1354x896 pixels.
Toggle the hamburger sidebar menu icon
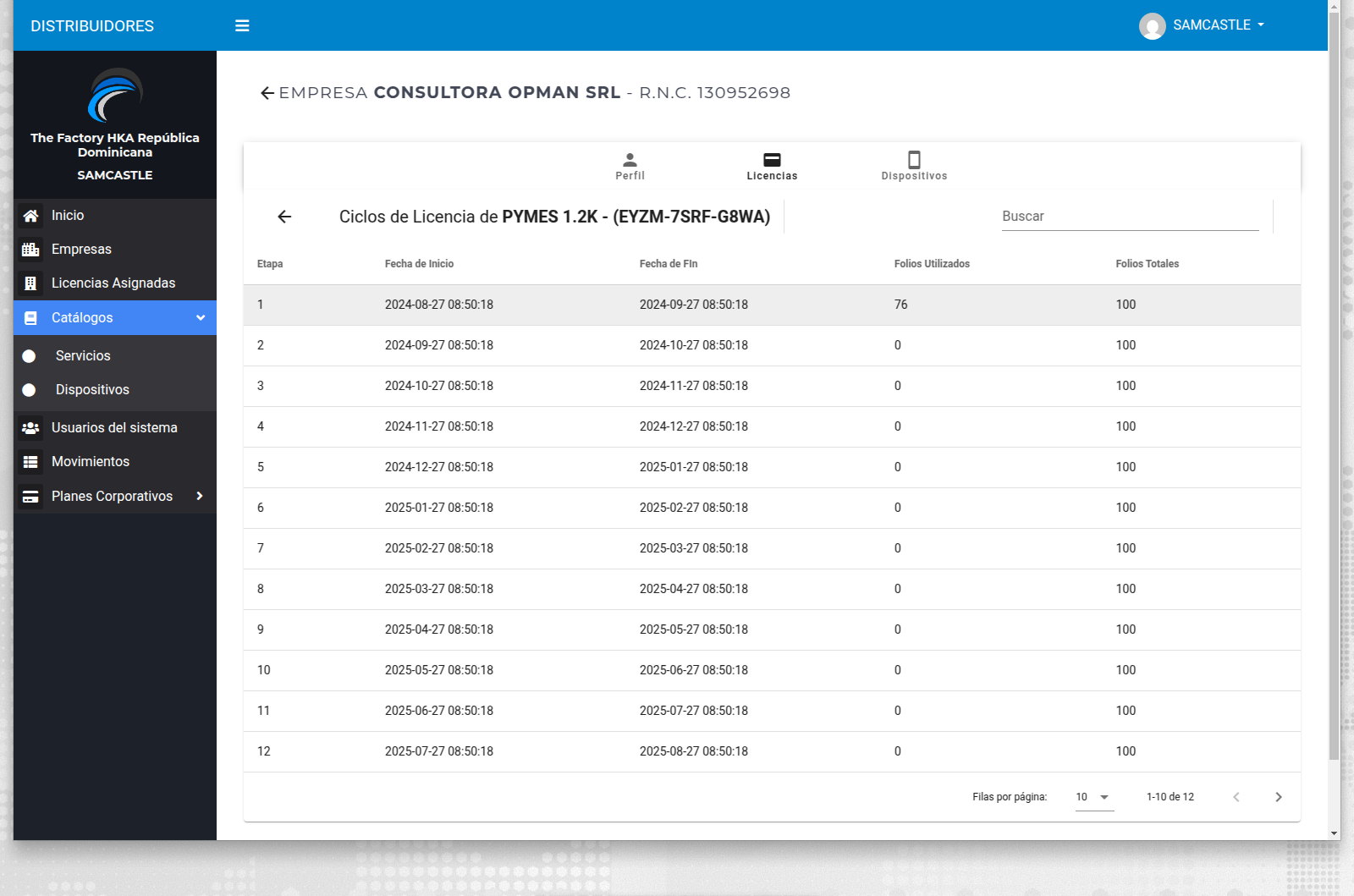[242, 25]
